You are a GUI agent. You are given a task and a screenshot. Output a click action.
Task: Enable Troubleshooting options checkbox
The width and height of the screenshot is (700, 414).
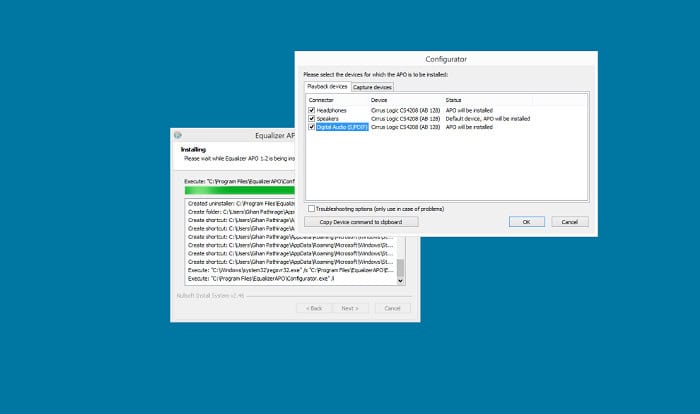(x=311, y=209)
